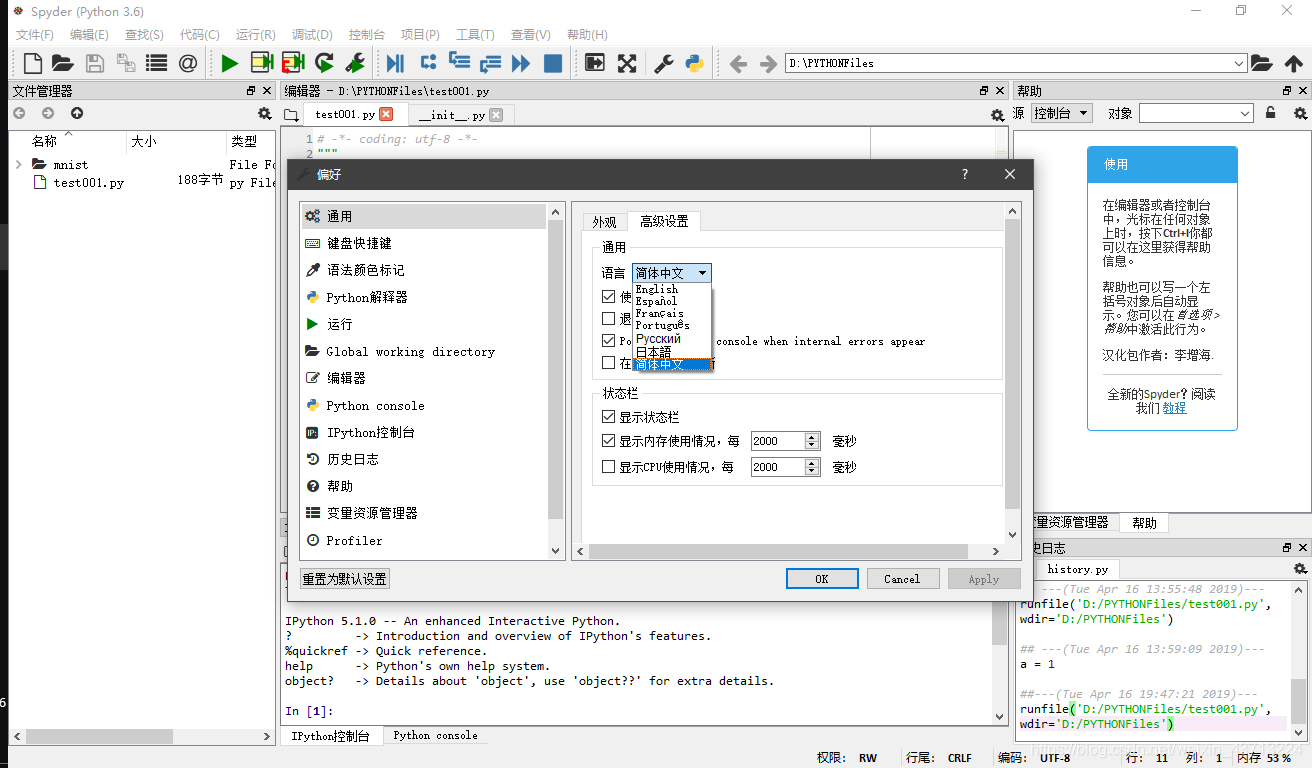The width and height of the screenshot is (1312, 768).
Task: Step into function debug icon
Action: click(x=459, y=63)
